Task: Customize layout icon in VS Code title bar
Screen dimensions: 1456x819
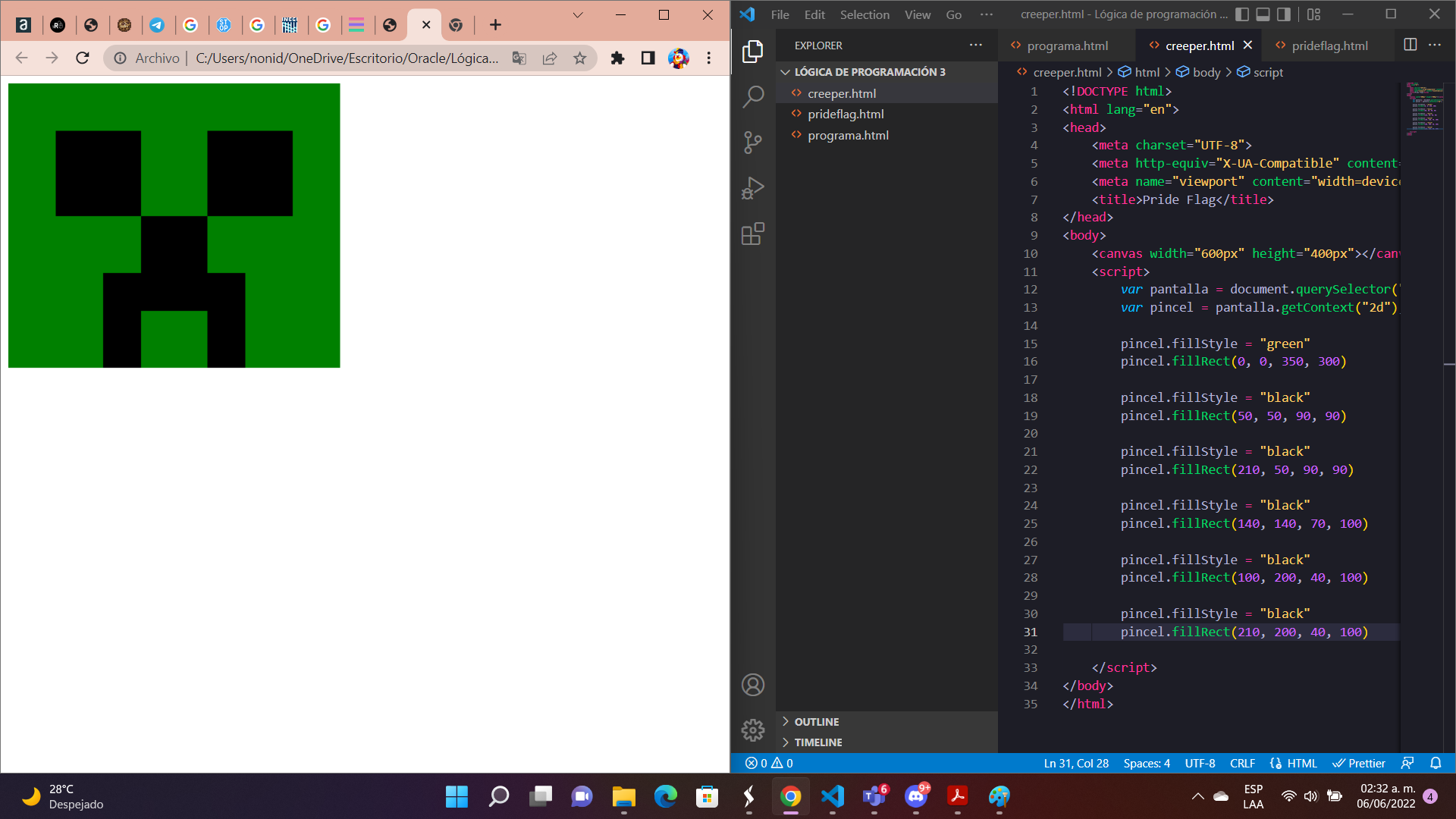Action: click(x=1313, y=14)
